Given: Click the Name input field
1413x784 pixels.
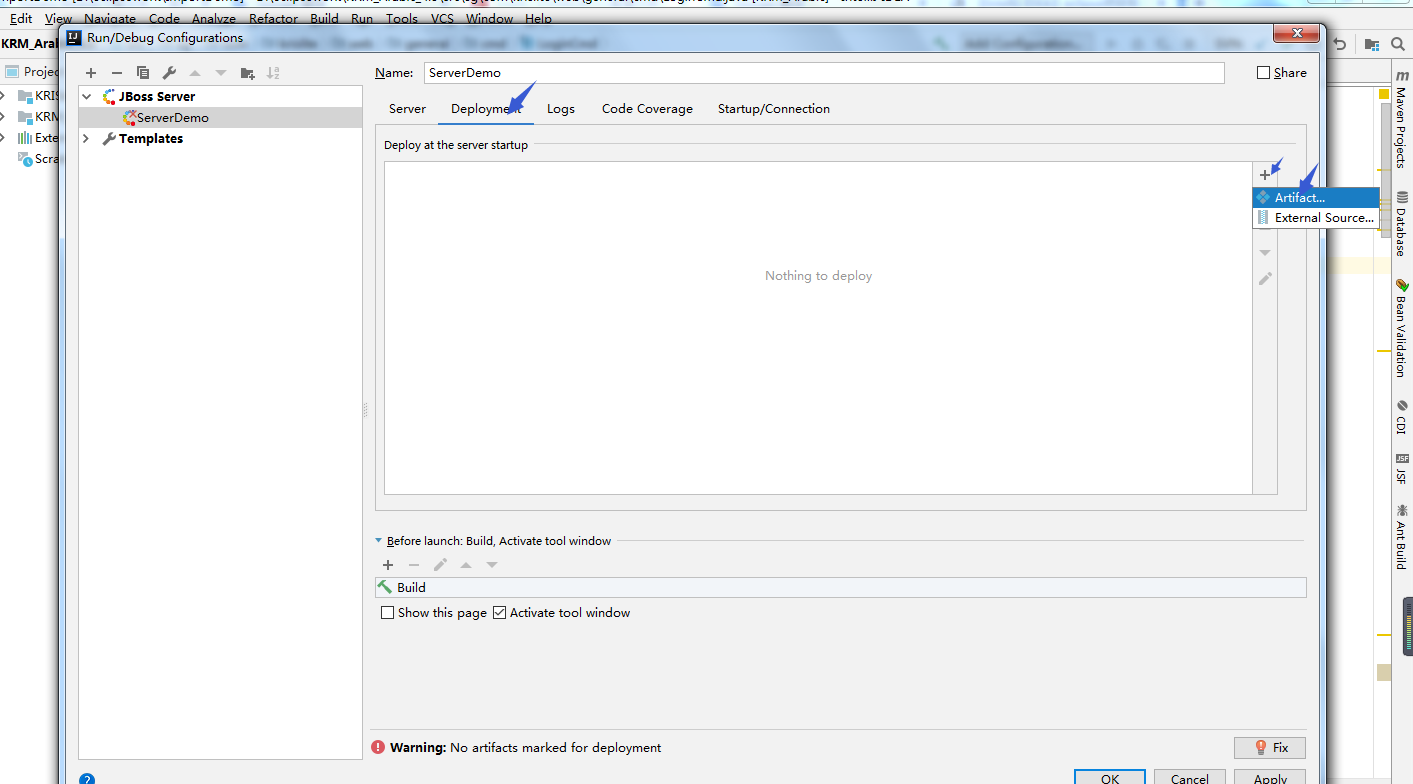Looking at the screenshot, I should (x=824, y=73).
